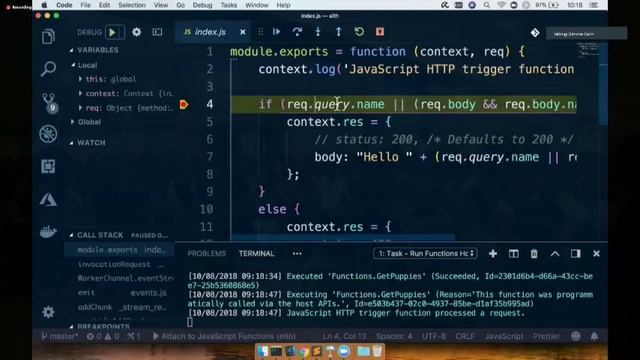
Task: Collapse the Watch section
Action: pos(71,143)
